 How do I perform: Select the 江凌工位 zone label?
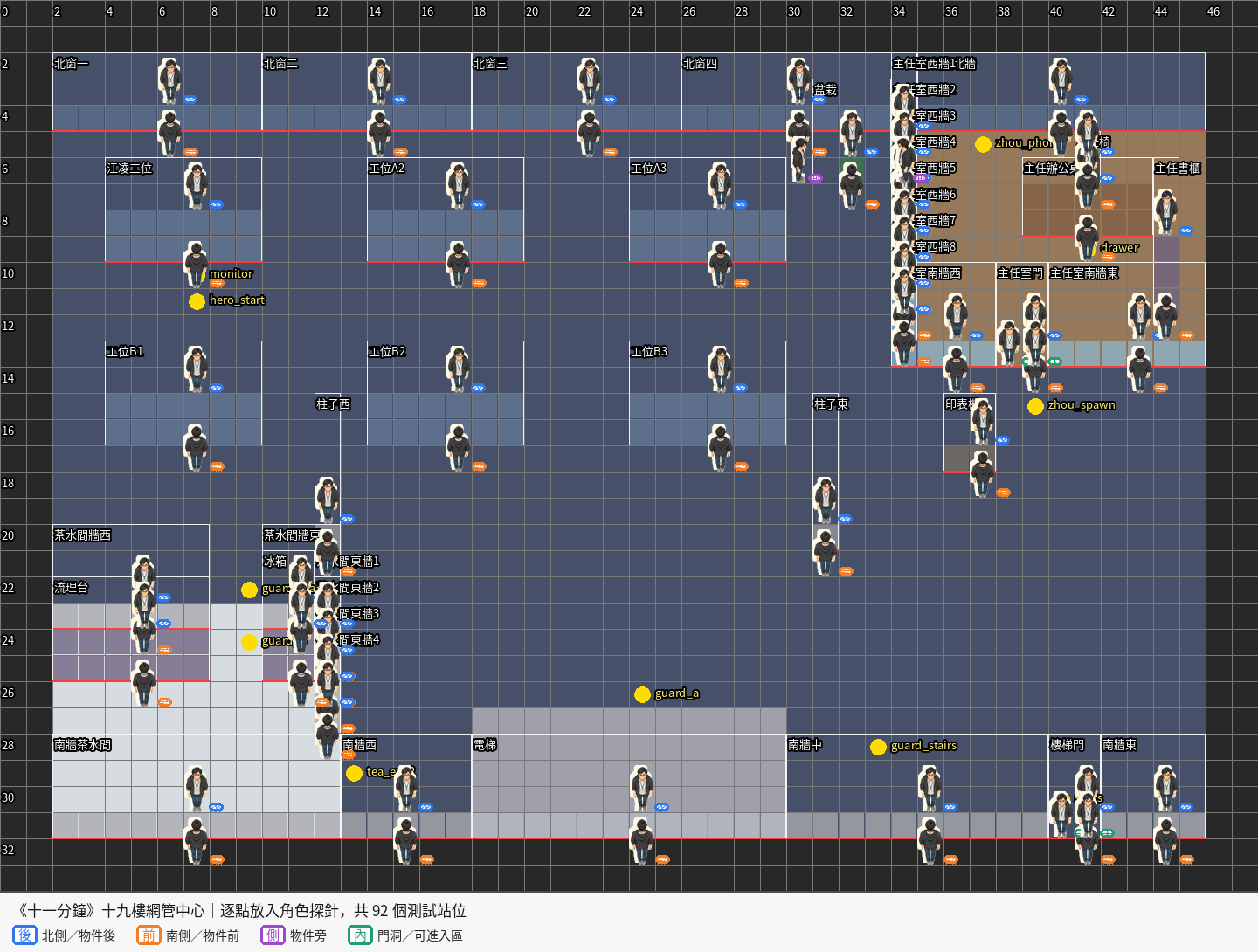pos(129,169)
